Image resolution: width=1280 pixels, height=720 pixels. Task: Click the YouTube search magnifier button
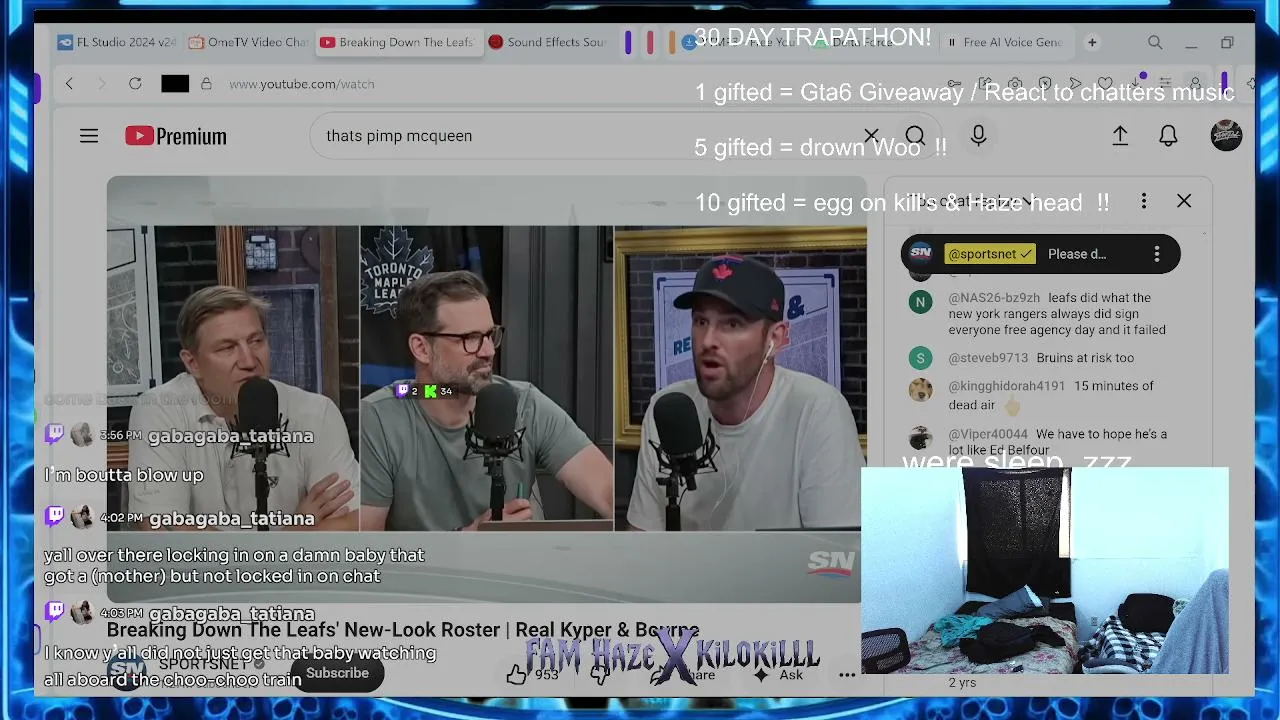coord(915,136)
